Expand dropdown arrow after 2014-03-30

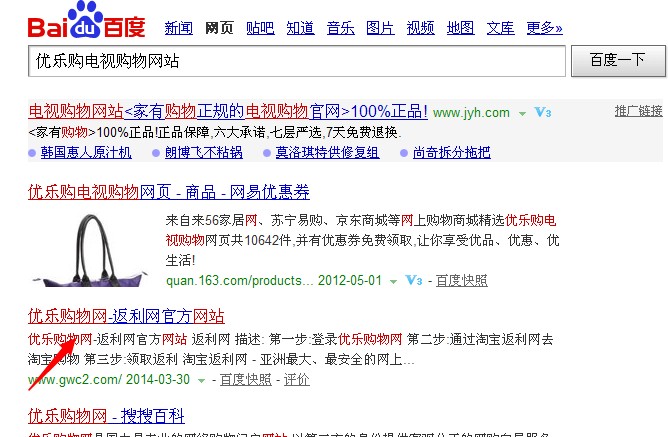202,380
